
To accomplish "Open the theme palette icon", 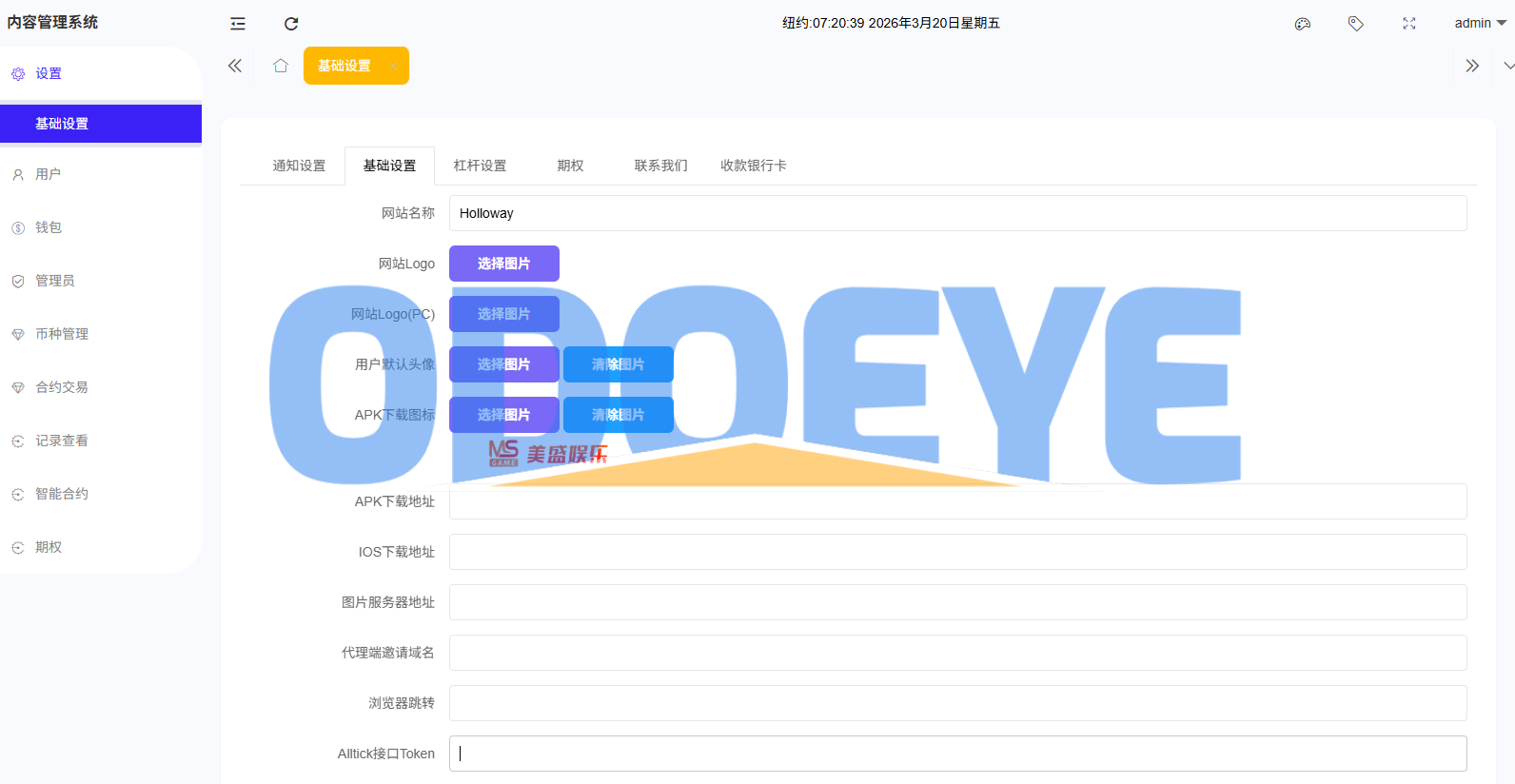I will click(x=1303, y=24).
